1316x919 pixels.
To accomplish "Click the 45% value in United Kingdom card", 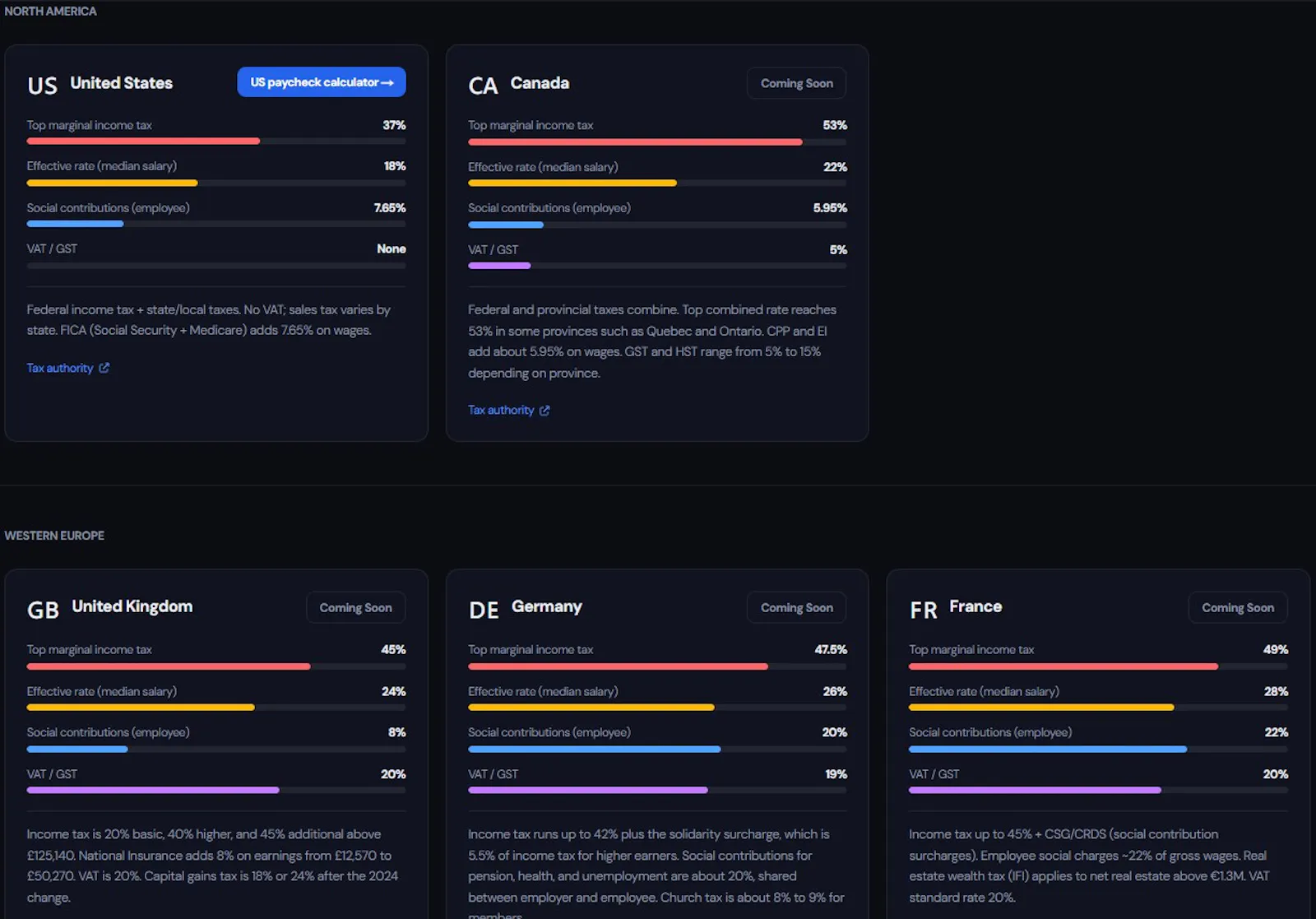I will point(393,650).
